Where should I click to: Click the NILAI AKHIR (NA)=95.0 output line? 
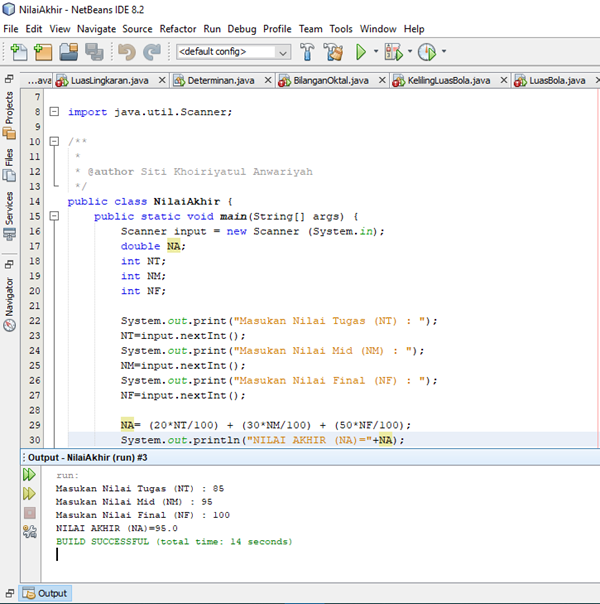pos(117,528)
